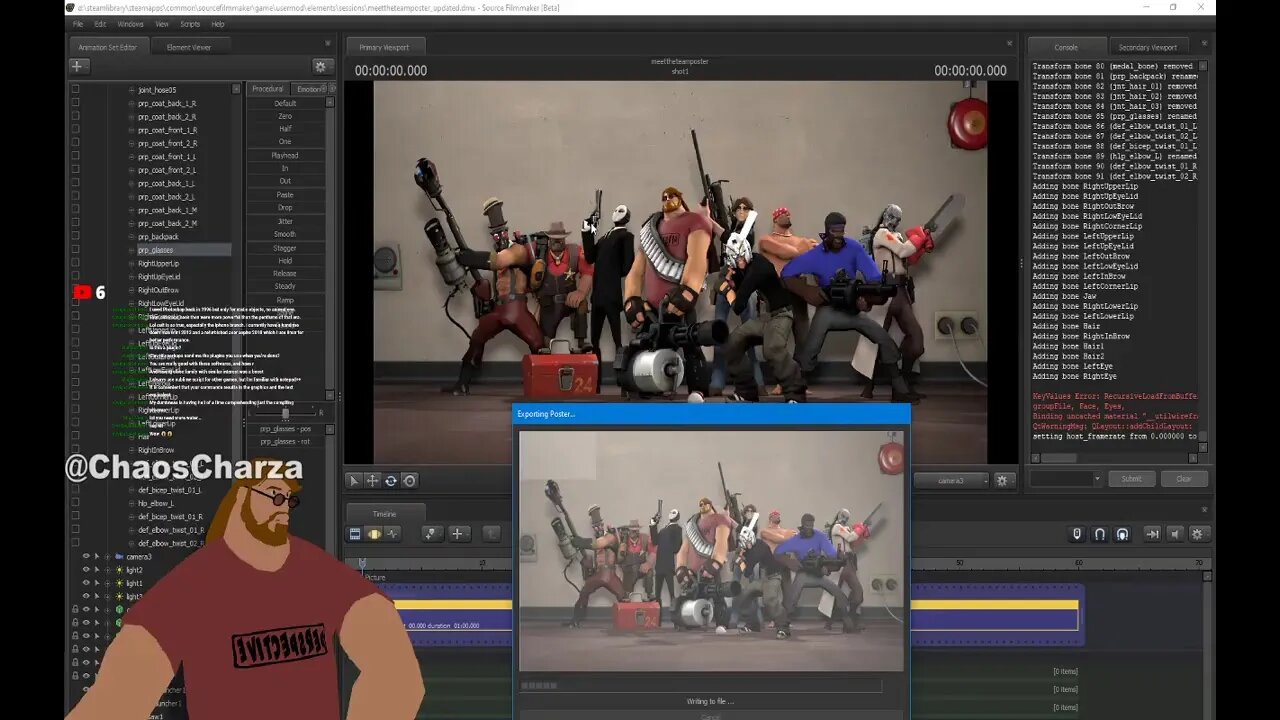Apply the Default procedural preset
Viewport: 1280px width, 720px height.
[x=285, y=103]
